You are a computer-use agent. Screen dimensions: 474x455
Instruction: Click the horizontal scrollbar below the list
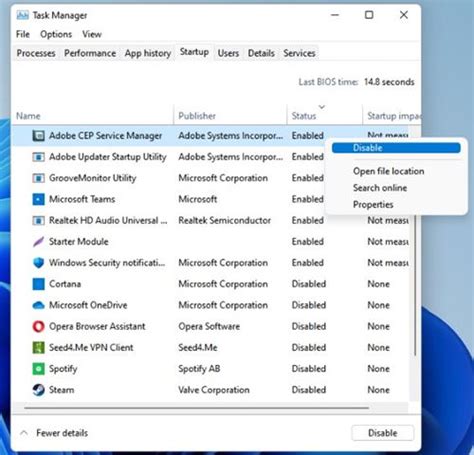point(197,408)
